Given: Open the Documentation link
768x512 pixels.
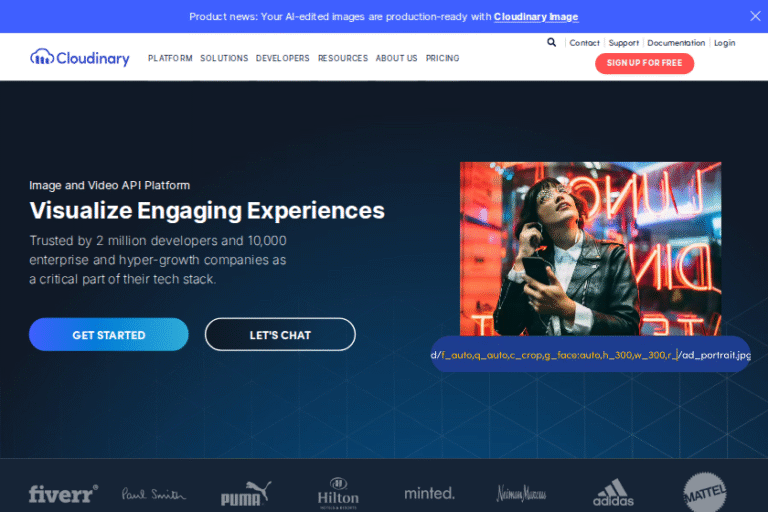Looking at the screenshot, I should pos(676,43).
